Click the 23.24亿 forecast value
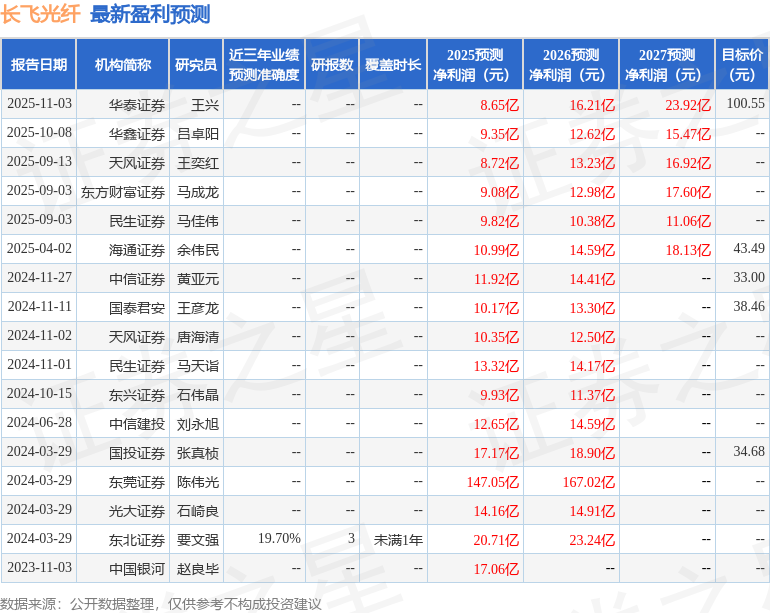The width and height of the screenshot is (770, 613). coord(592,539)
